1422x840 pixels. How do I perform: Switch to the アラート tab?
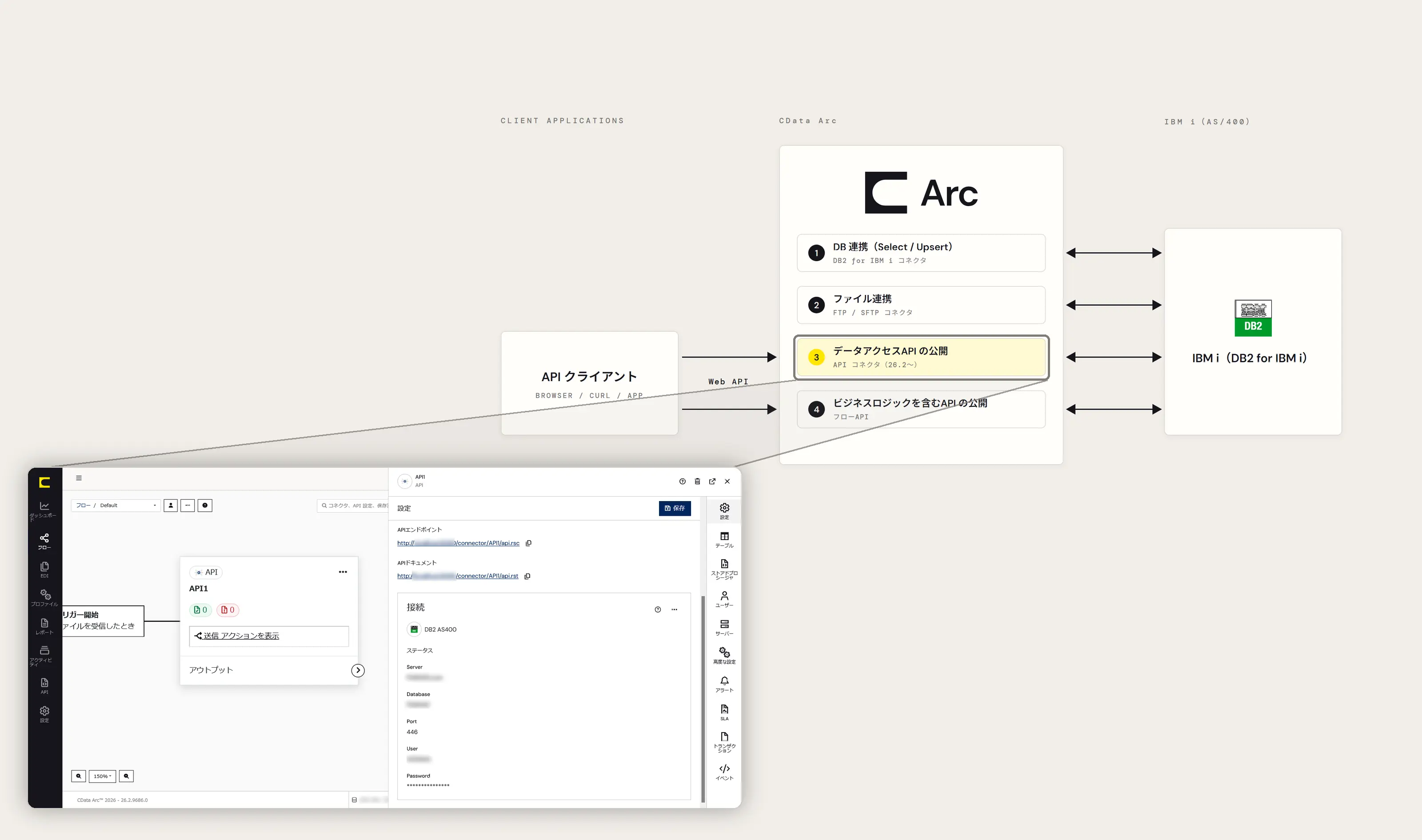pos(725,684)
